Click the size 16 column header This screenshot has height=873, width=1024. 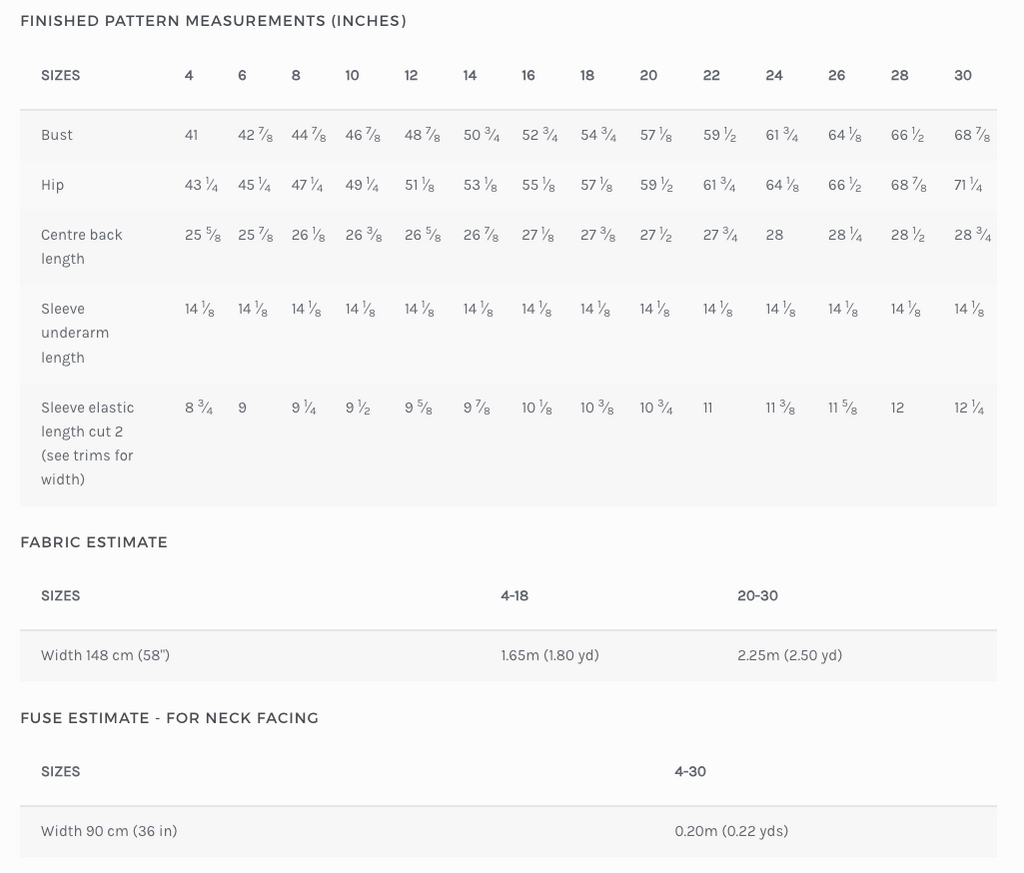coord(528,75)
